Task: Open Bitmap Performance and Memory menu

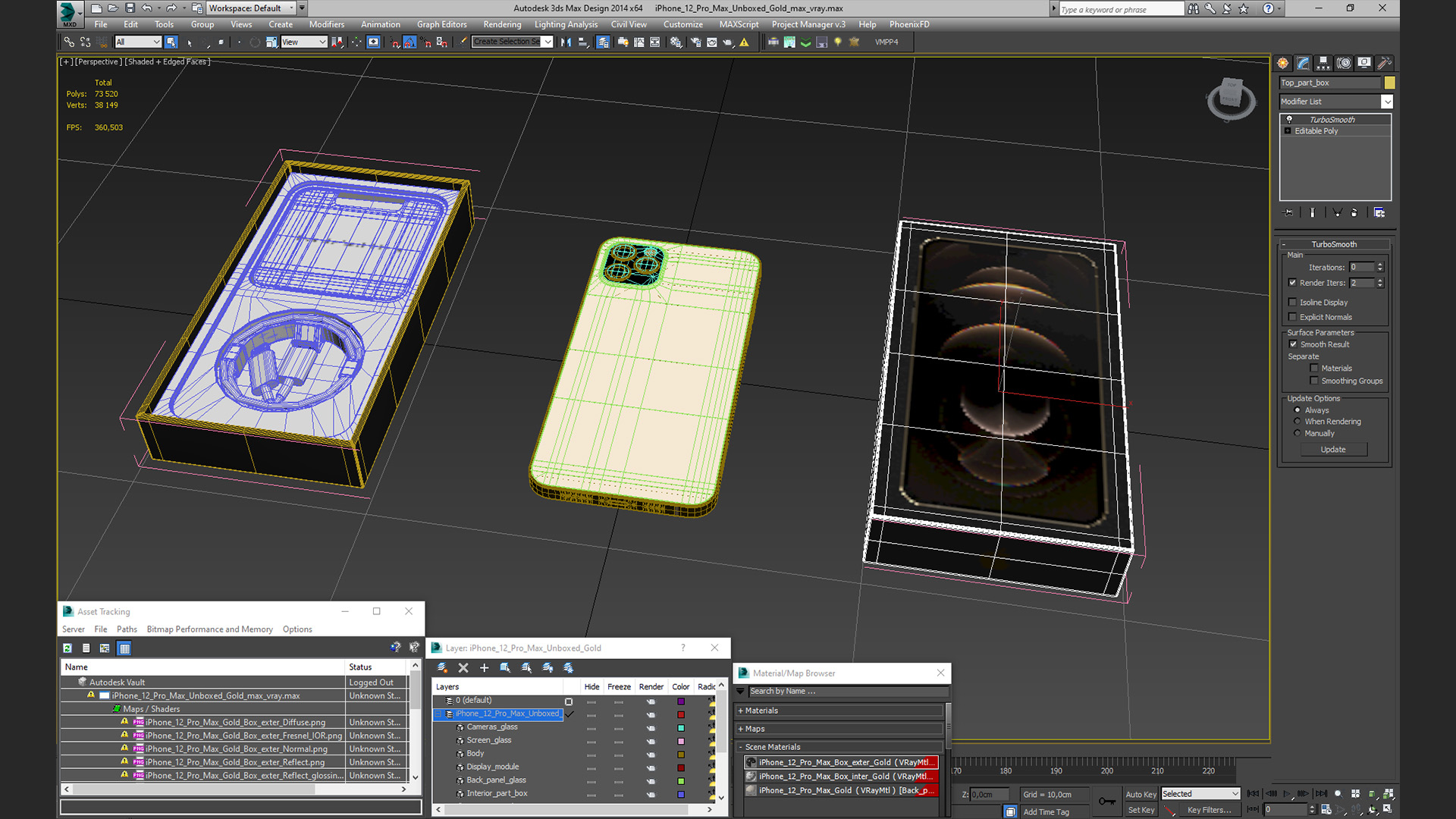Action: [x=209, y=629]
